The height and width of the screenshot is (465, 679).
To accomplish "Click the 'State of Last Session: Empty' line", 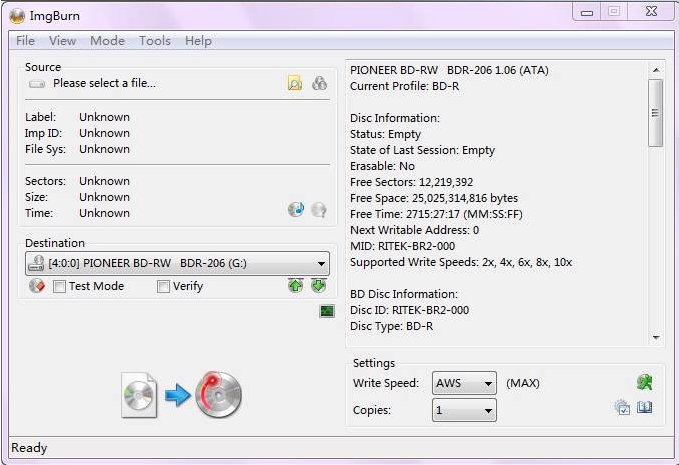I will click(x=422, y=150).
